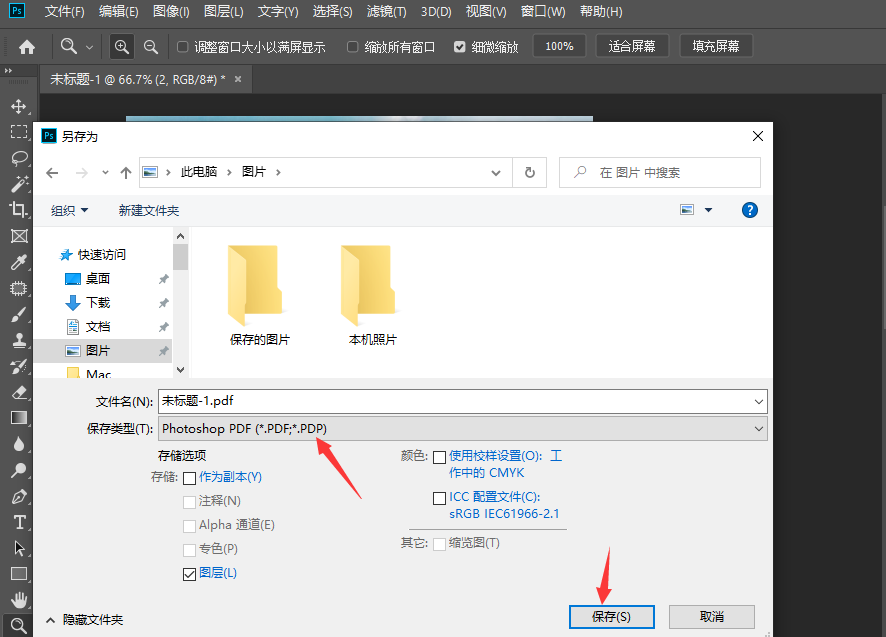Select the Crop tool
This screenshot has height=637, width=886.
pyautogui.click(x=19, y=210)
